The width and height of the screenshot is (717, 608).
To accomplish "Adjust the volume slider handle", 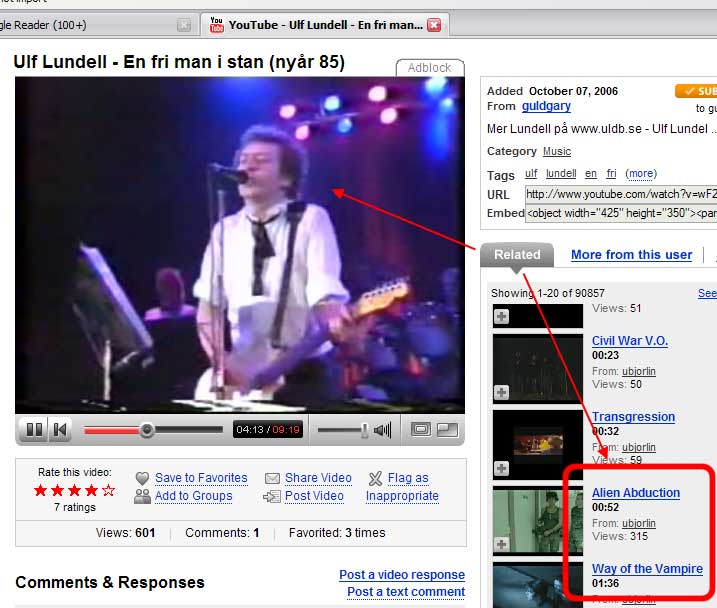I will tap(364, 430).
